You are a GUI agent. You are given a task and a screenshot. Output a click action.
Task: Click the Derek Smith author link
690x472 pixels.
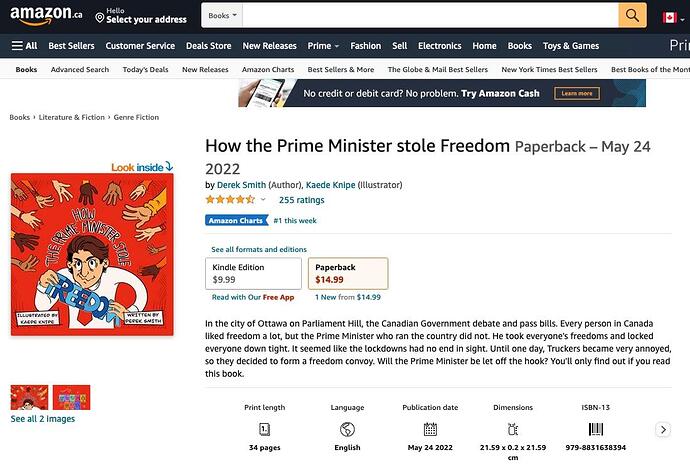click(x=241, y=185)
